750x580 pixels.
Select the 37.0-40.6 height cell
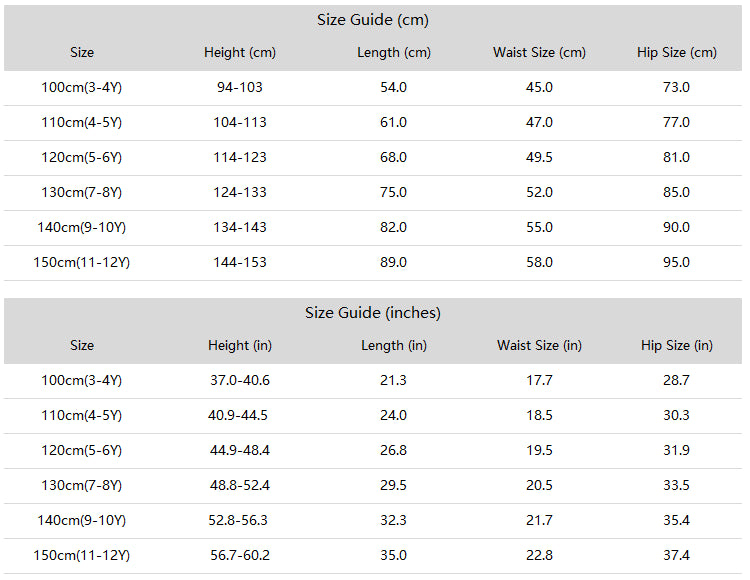(x=240, y=381)
